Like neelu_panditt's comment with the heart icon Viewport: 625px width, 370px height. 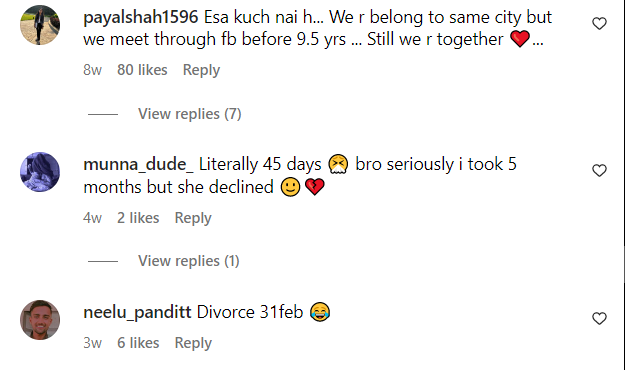pyautogui.click(x=599, y=318)
